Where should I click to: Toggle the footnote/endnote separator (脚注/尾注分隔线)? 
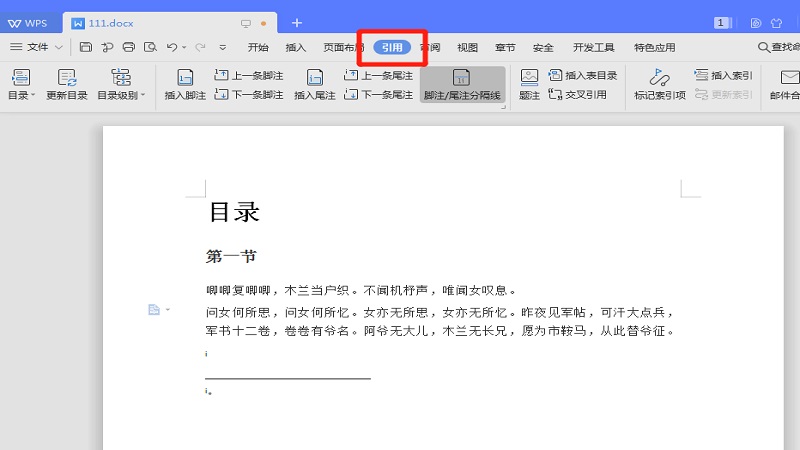click(462, 84)
